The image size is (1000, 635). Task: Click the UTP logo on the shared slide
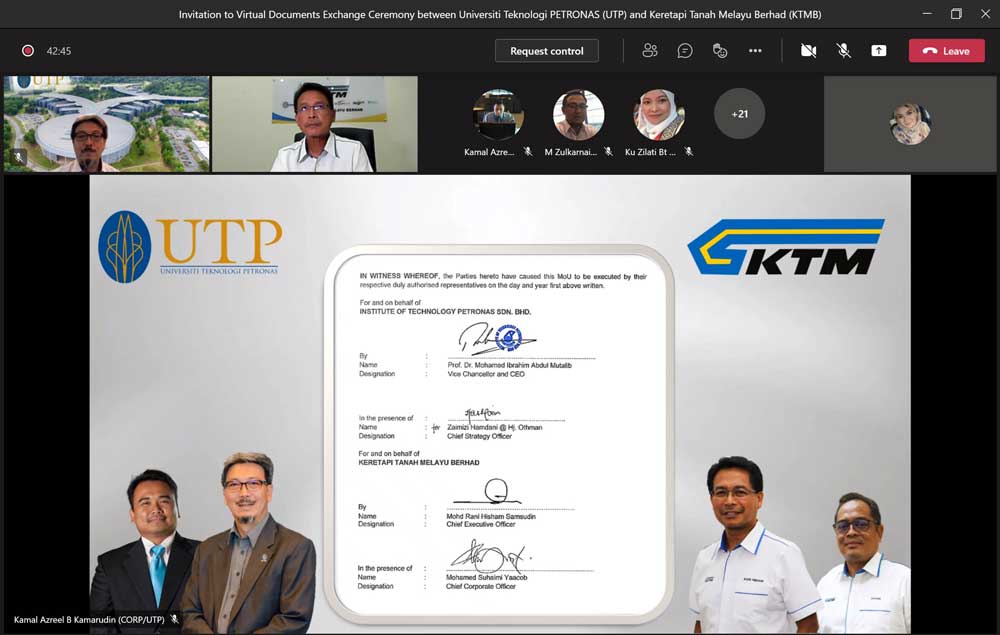[x=190, y=246]
